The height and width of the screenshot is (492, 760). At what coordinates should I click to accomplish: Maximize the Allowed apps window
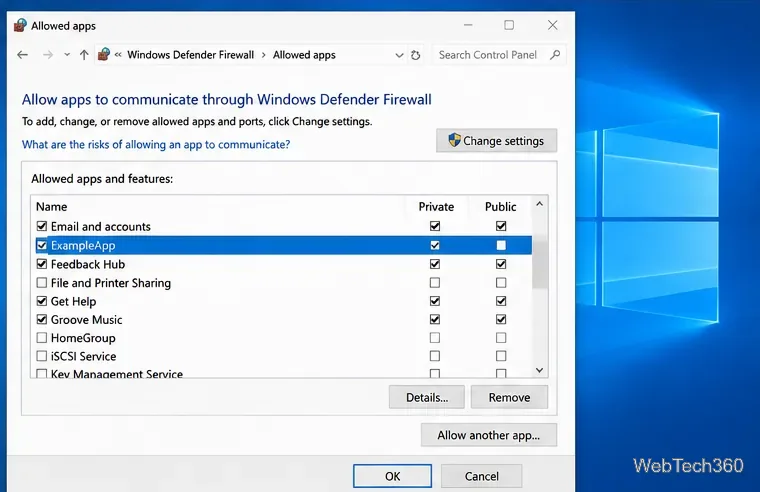509,25
